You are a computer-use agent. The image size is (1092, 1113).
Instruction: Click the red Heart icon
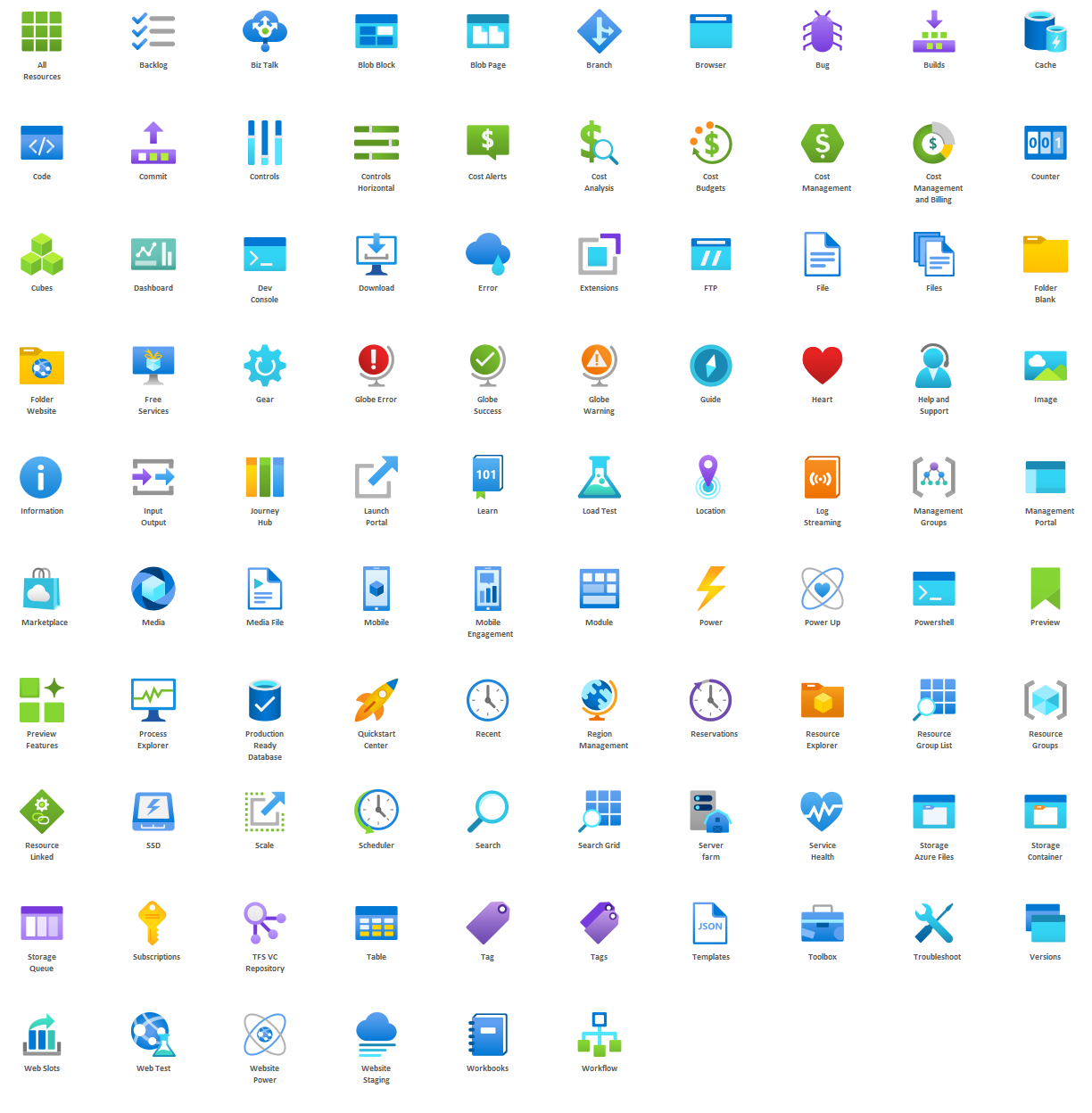click(822, 366)
